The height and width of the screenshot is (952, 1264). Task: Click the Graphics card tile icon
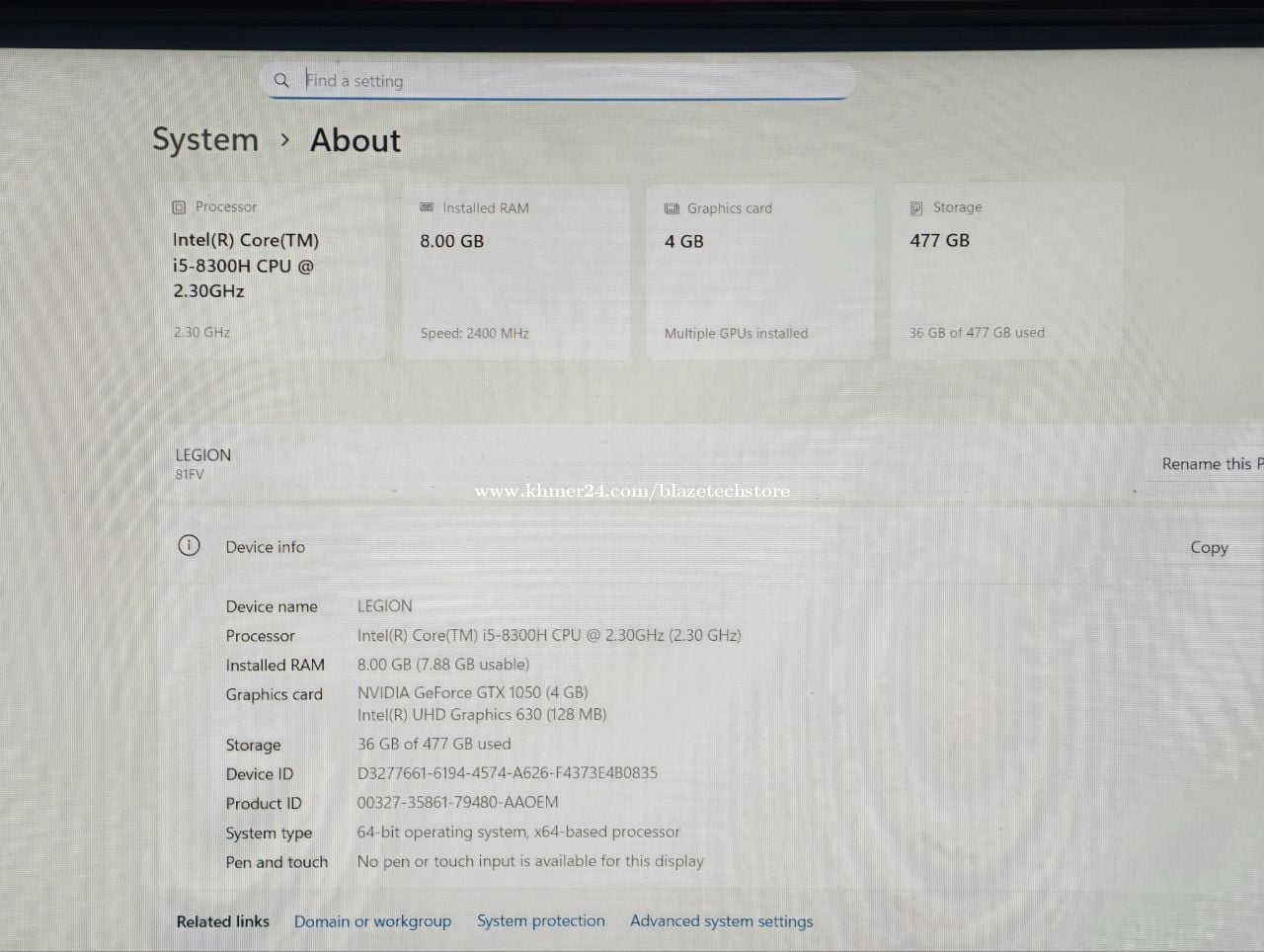[671, 208]
